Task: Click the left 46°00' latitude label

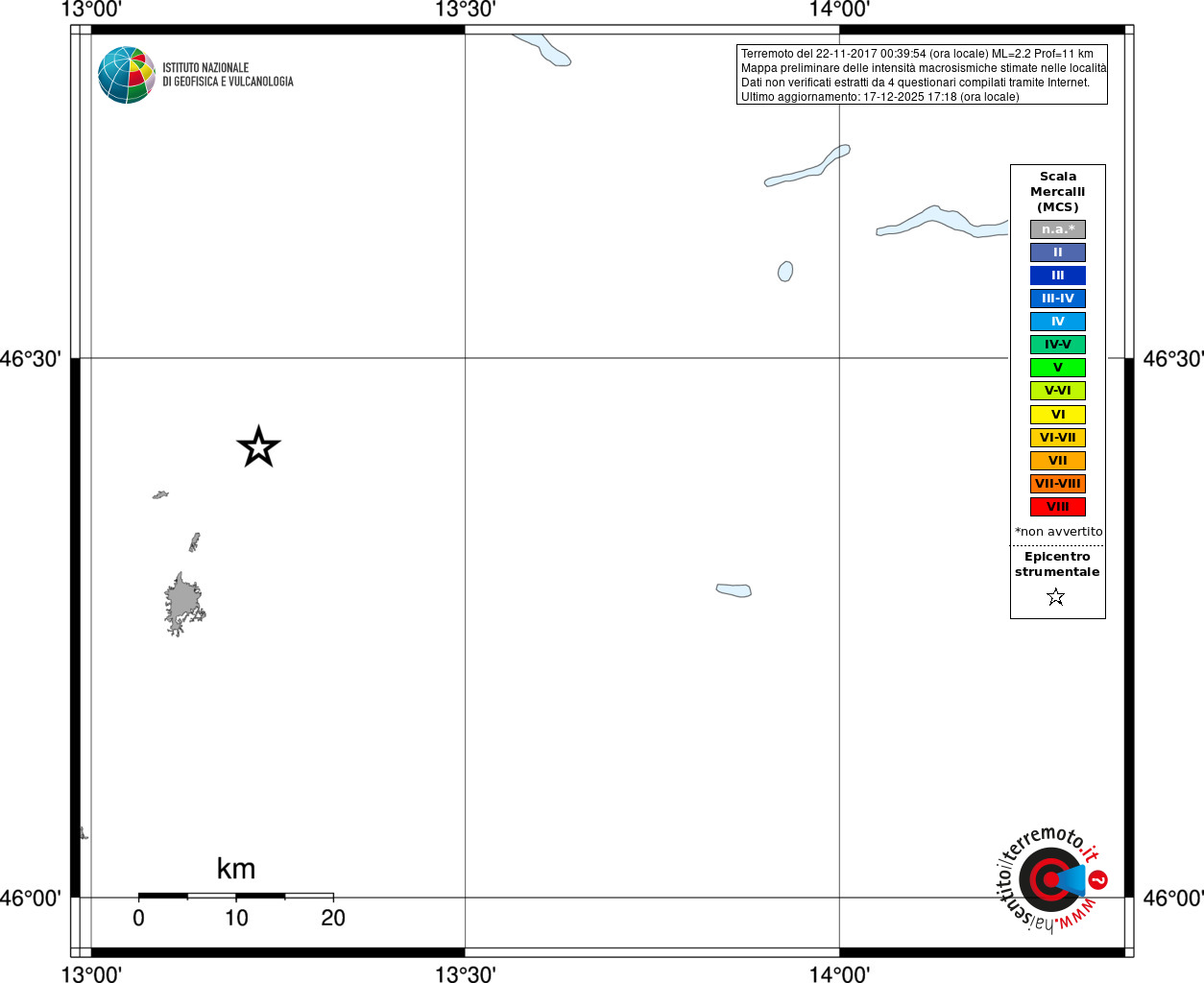Action: (x=31, y=899)
